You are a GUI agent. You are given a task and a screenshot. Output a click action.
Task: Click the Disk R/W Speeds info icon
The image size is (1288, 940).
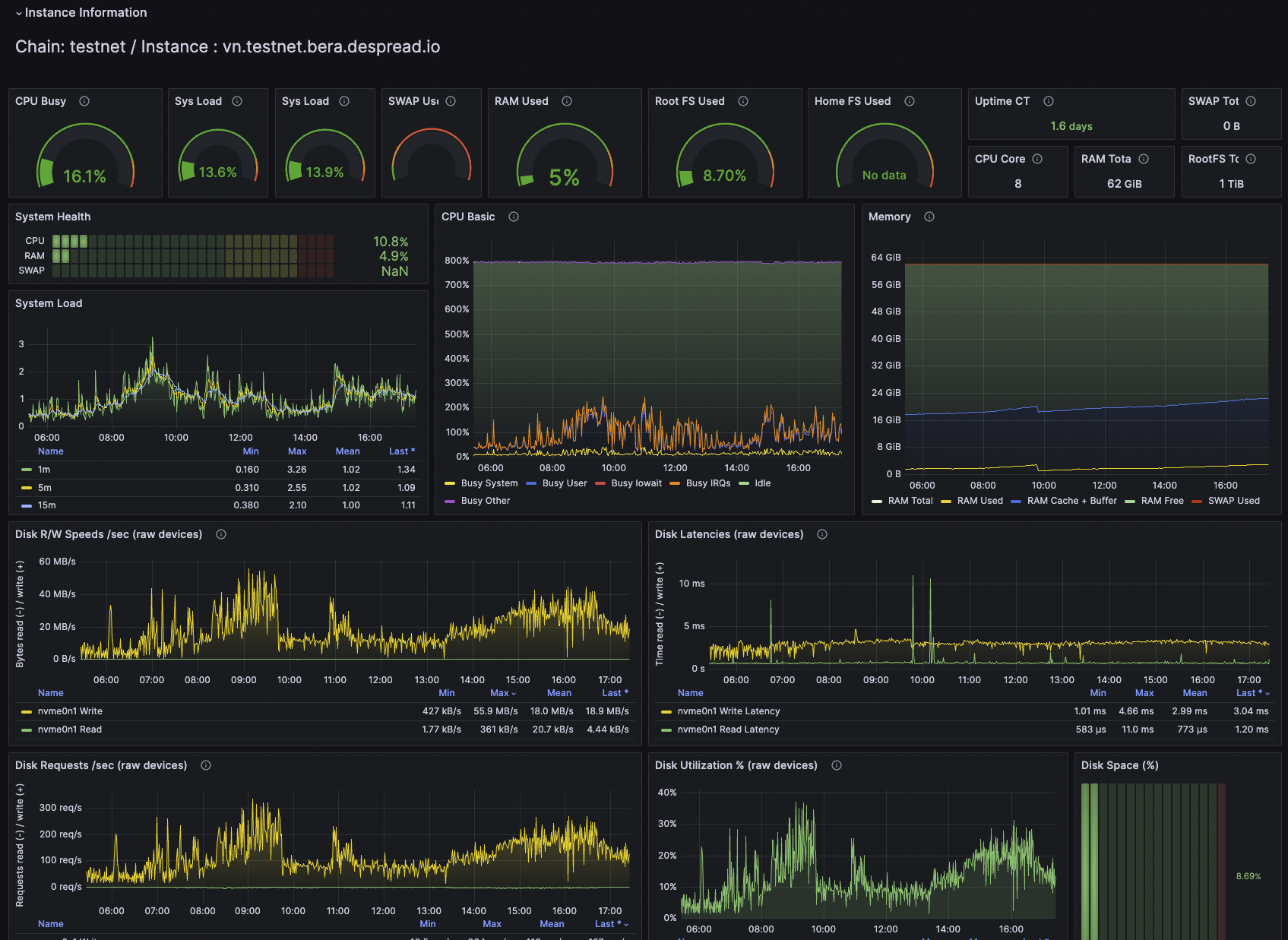coord(221,534)
